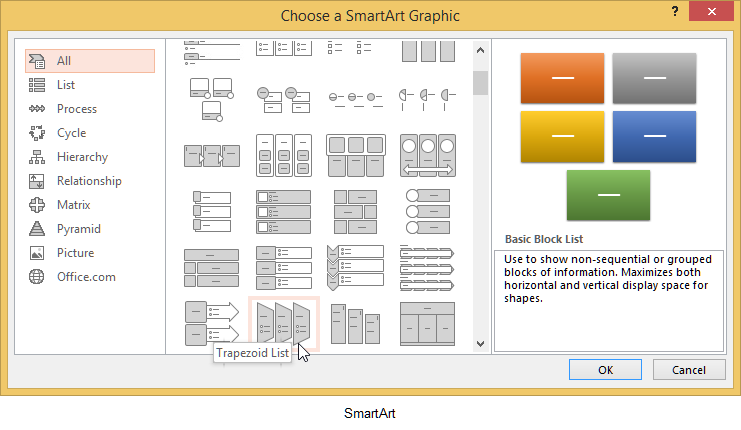741x430 pixels.
Task: Click the gallery scroll up arrow
Action: [x=480, y=50]
